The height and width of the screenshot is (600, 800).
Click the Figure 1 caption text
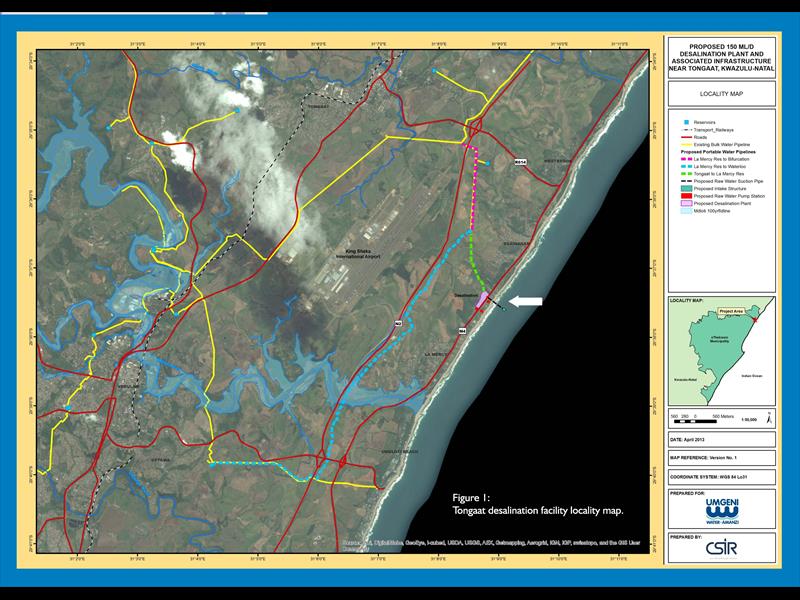[538, 503]
